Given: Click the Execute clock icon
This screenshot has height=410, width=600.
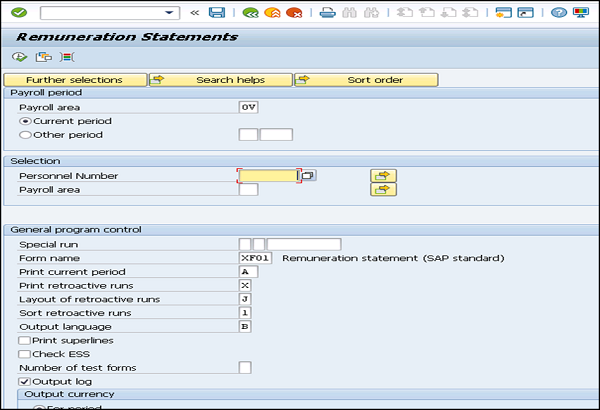Looking at the screenshot, I should click(x=19, y=57).
